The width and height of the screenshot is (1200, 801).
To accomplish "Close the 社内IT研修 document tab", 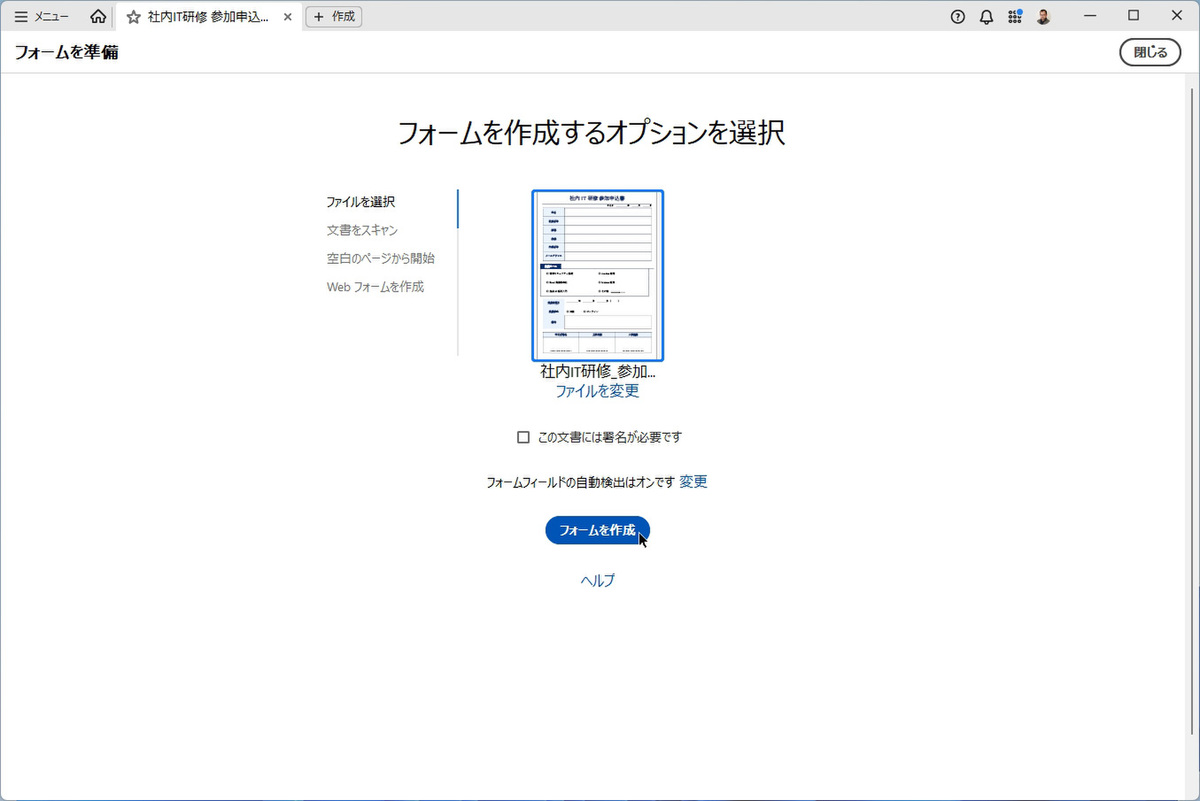I will tap(288, 17).
